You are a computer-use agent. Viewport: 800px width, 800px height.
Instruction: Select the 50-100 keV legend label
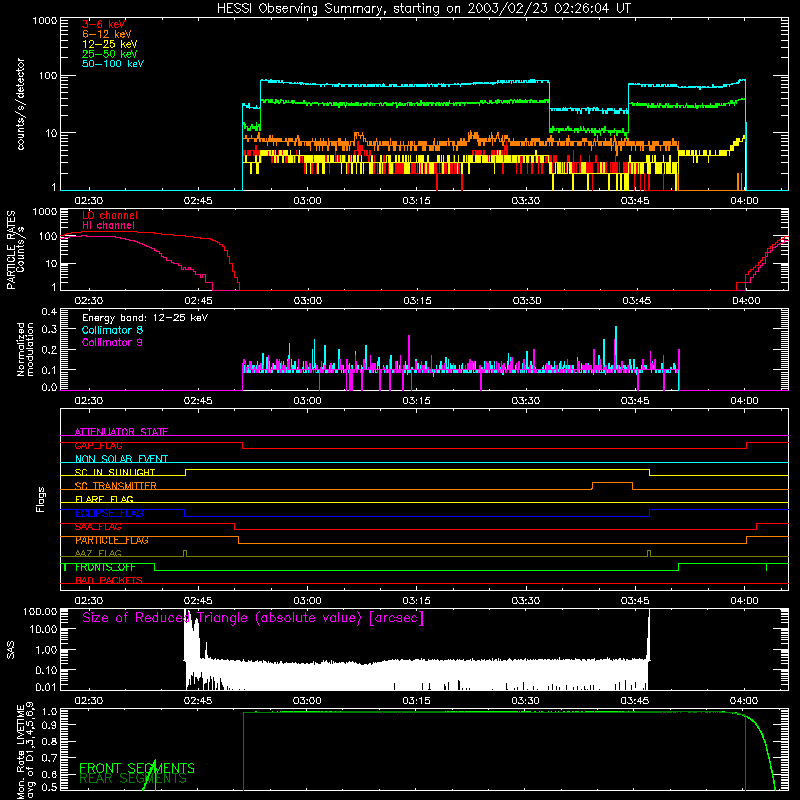(x=113, y=64)
